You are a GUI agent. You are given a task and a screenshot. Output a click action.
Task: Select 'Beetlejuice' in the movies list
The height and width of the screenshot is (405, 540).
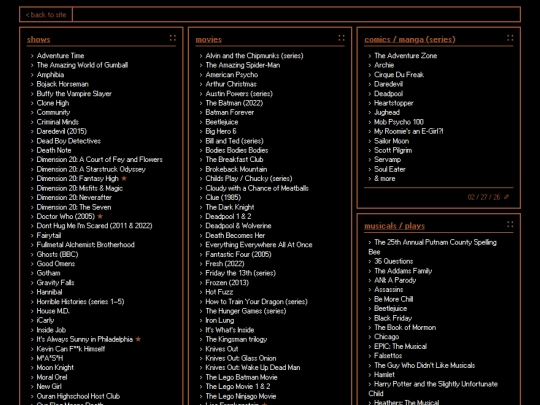(x=221, y=122)
